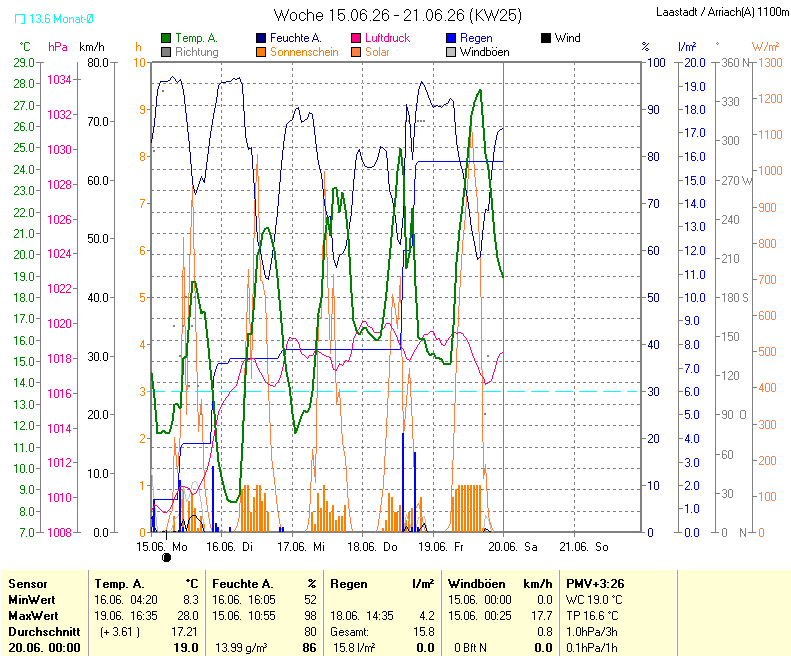Click the pink Luftdruck legend swatch

pos(356,38)
